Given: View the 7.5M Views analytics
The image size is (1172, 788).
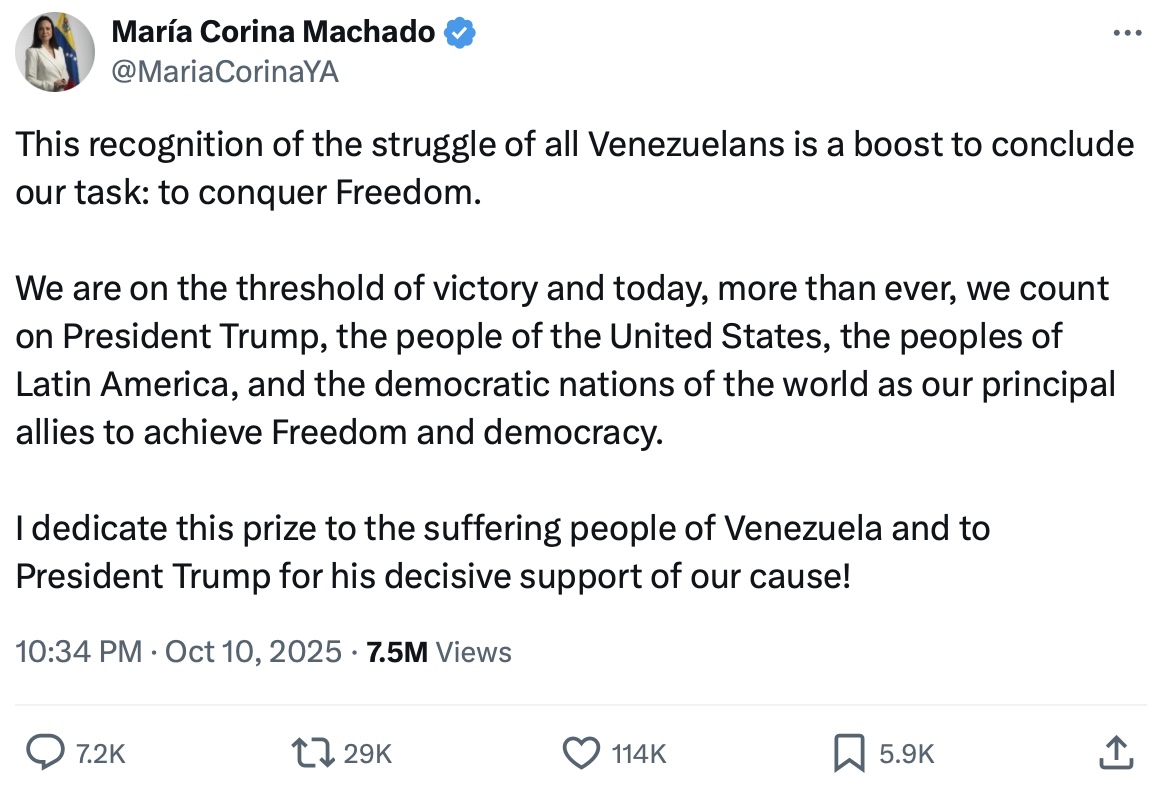Looking at the screenshot, I should [439, 652].
